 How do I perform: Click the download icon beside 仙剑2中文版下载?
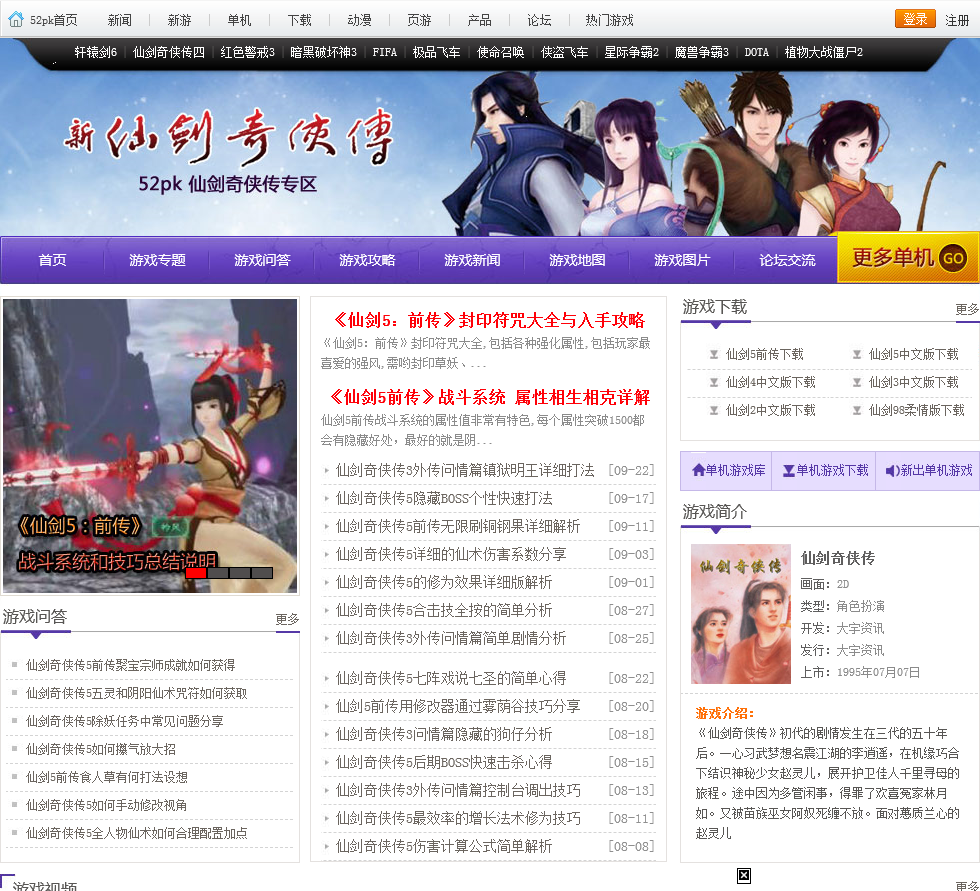[714, 411]
